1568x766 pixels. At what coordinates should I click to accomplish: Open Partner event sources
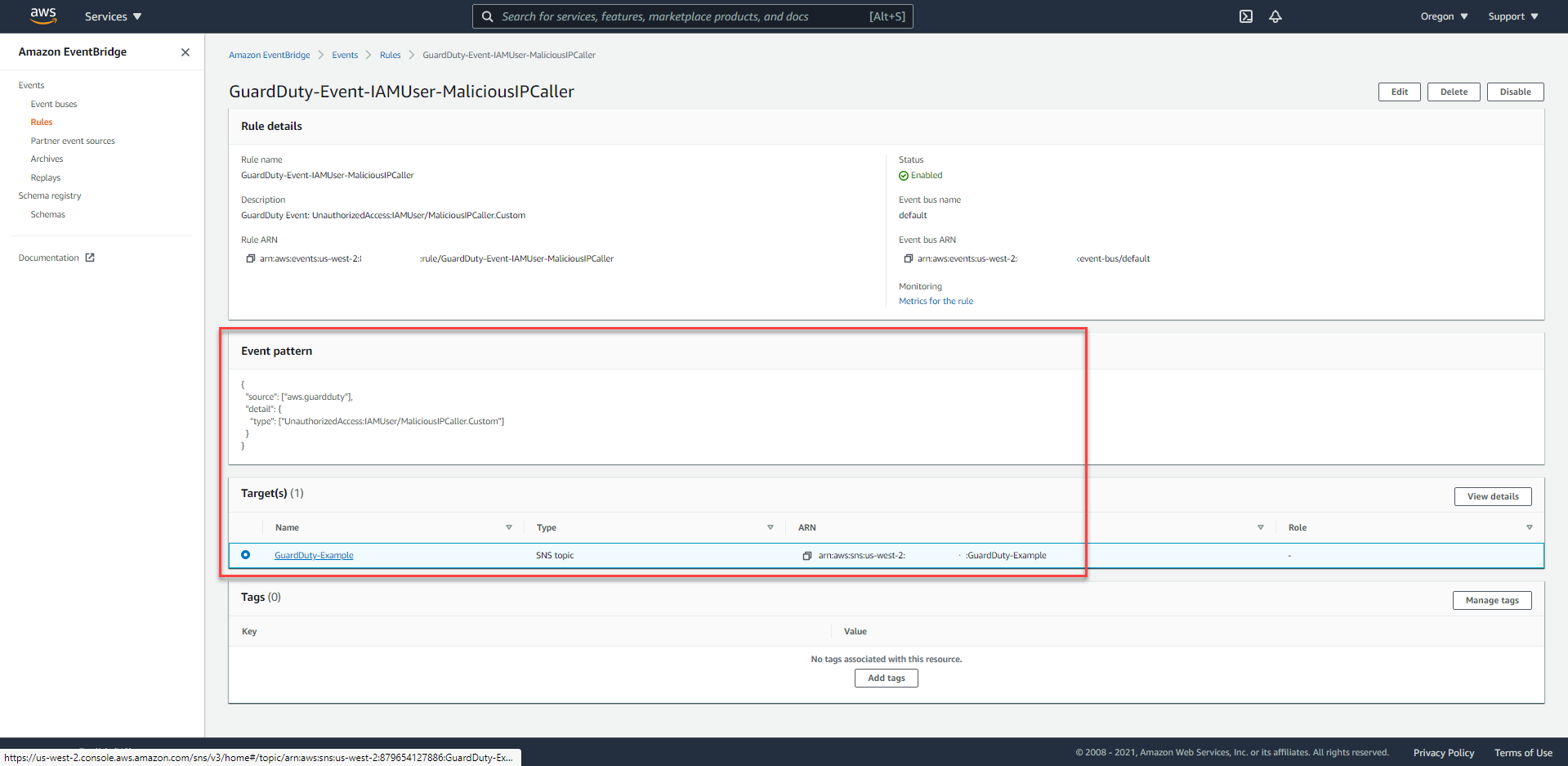click(73, 141)
